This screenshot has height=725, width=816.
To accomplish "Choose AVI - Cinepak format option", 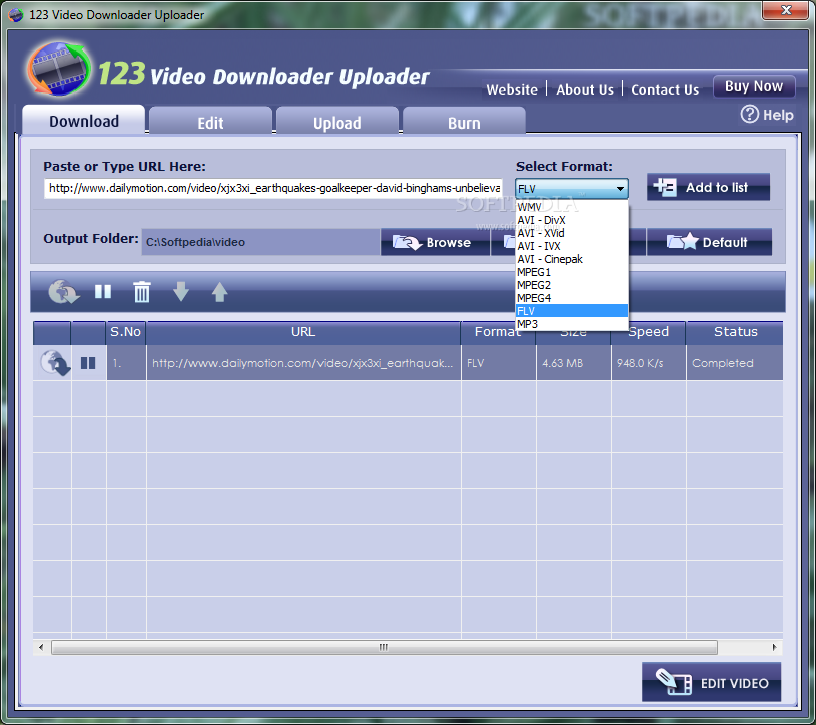I will click(x=571, y=259).
